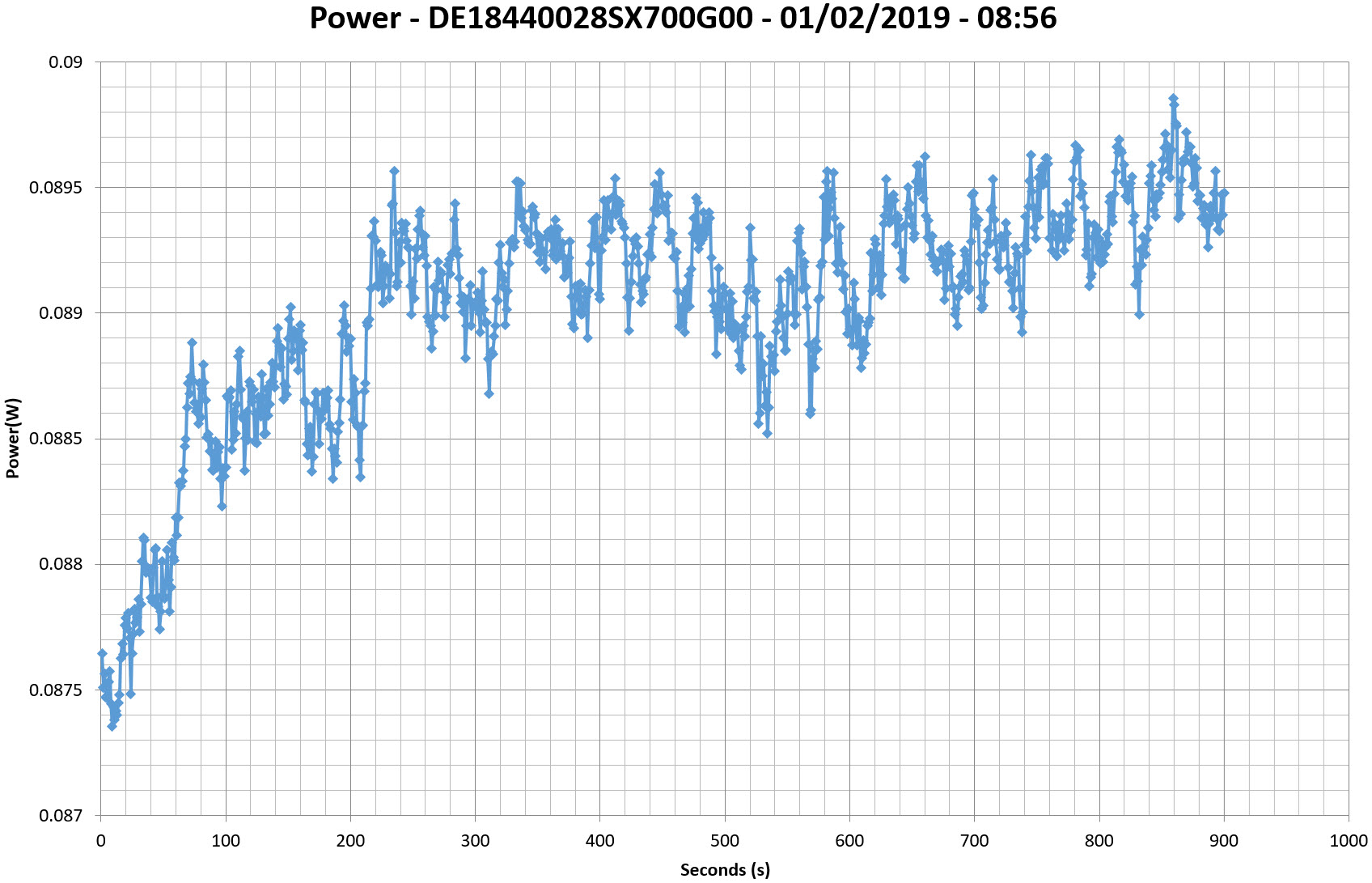
Task: Select the highest peak data point of the series
Action: click(x=1173, y=99)
